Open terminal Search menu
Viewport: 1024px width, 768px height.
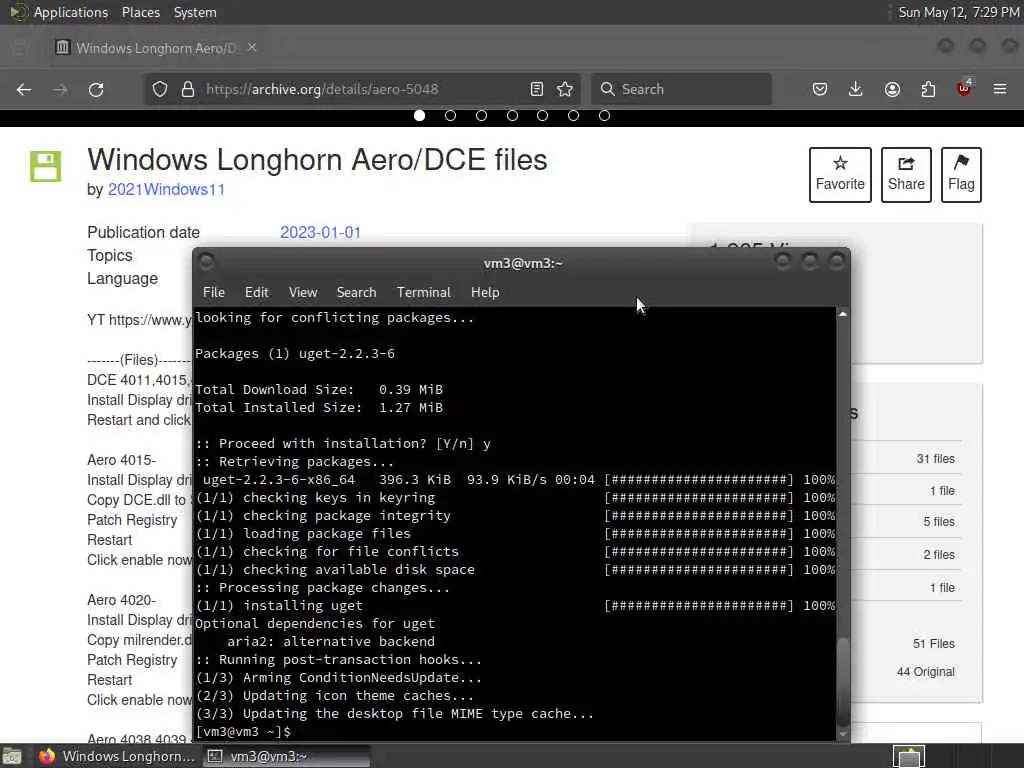point(357,293)
